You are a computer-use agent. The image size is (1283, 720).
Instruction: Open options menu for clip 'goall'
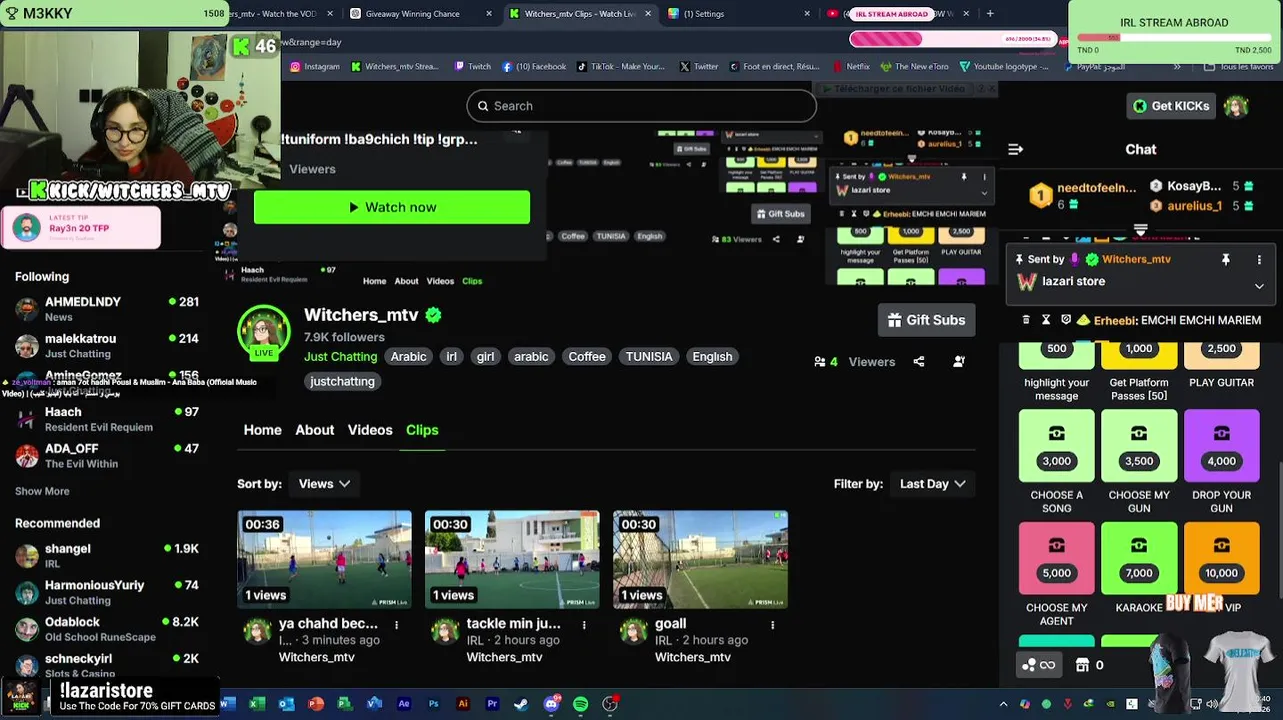point(772,624)
